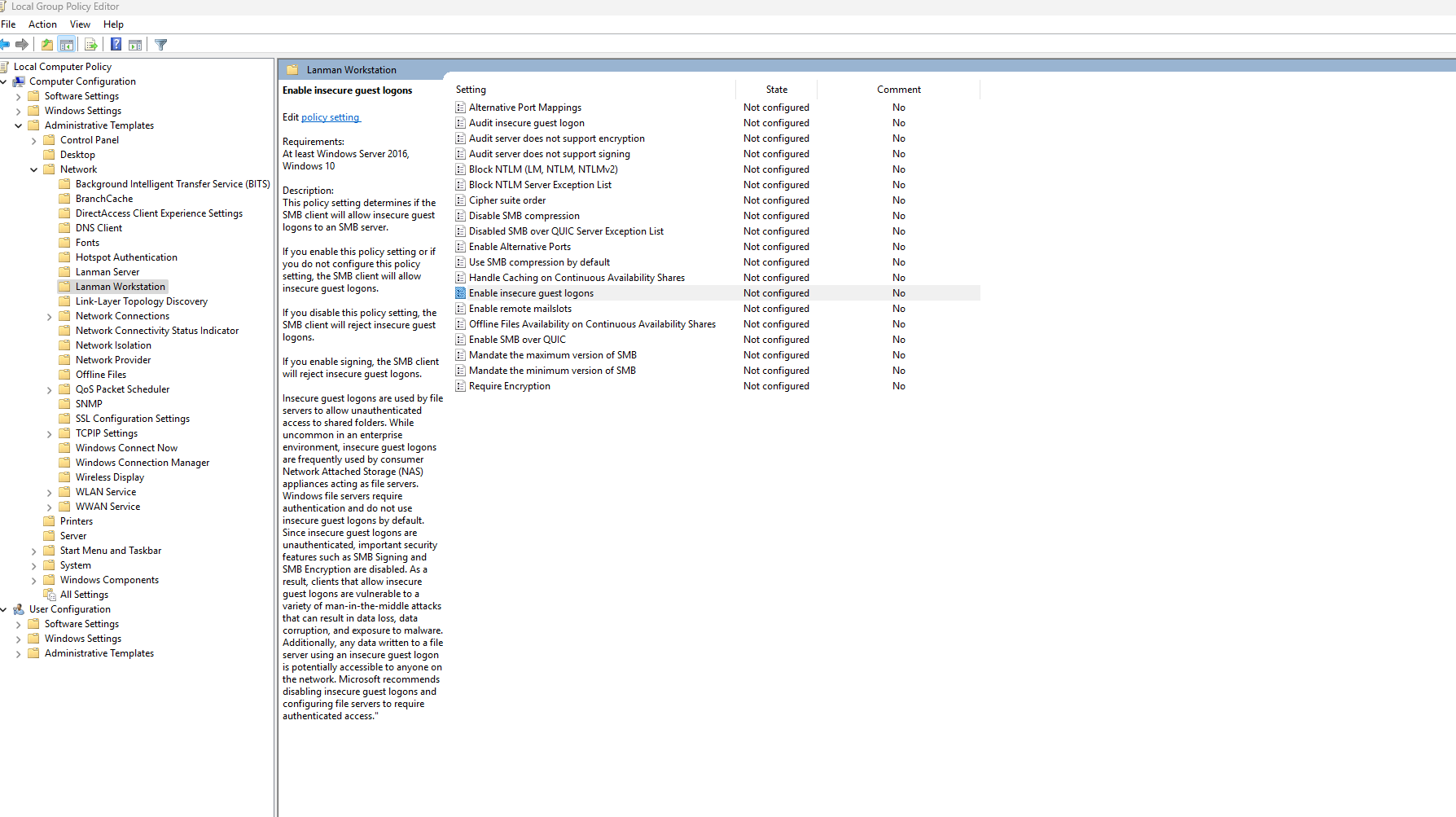Image resolution: width=1456 pixels, height=817 pixels.
Task: Sort by the State column header
Action: [x=776, y=90]
